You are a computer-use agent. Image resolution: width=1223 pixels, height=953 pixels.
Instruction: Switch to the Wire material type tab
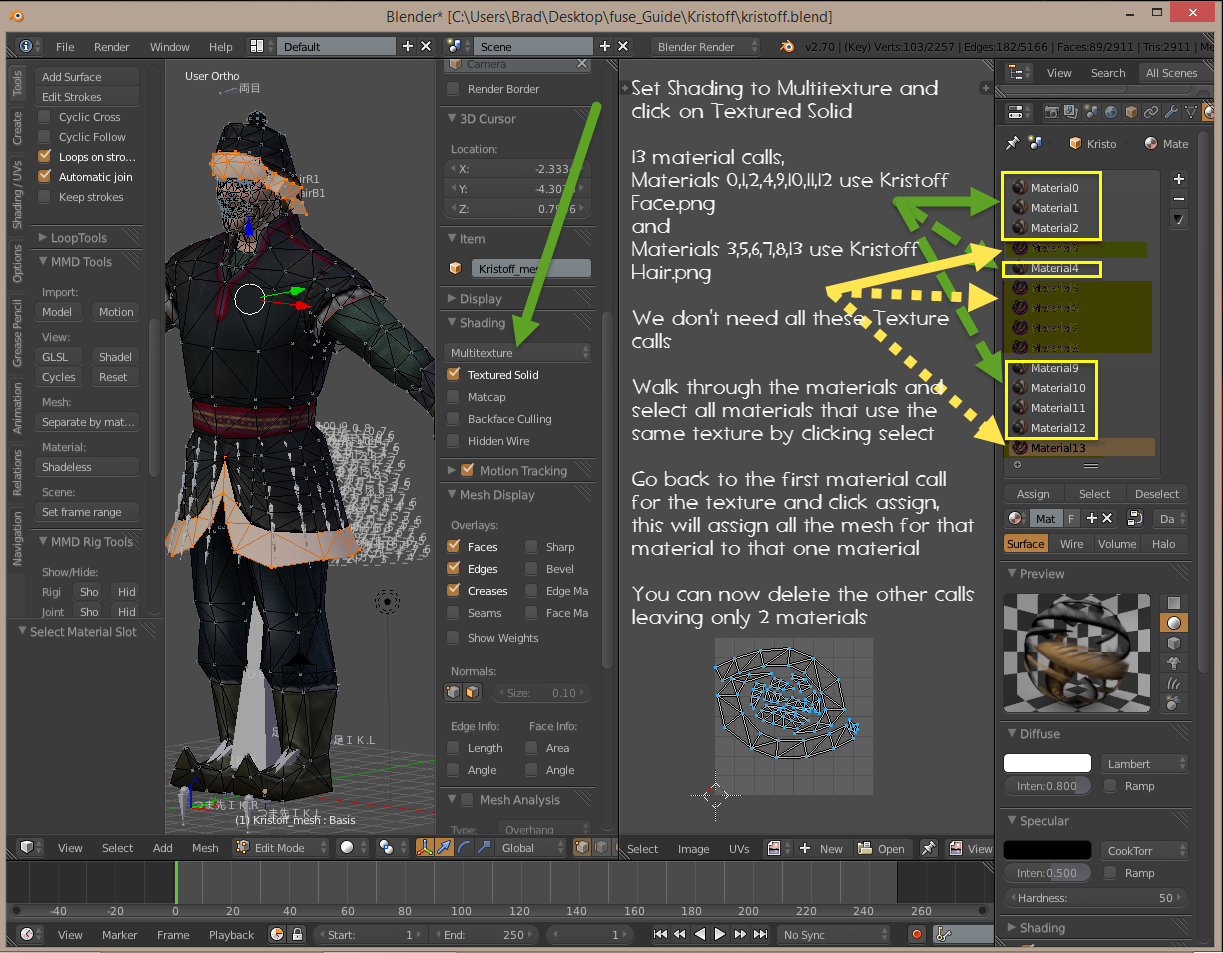[x=1072, y=543]
